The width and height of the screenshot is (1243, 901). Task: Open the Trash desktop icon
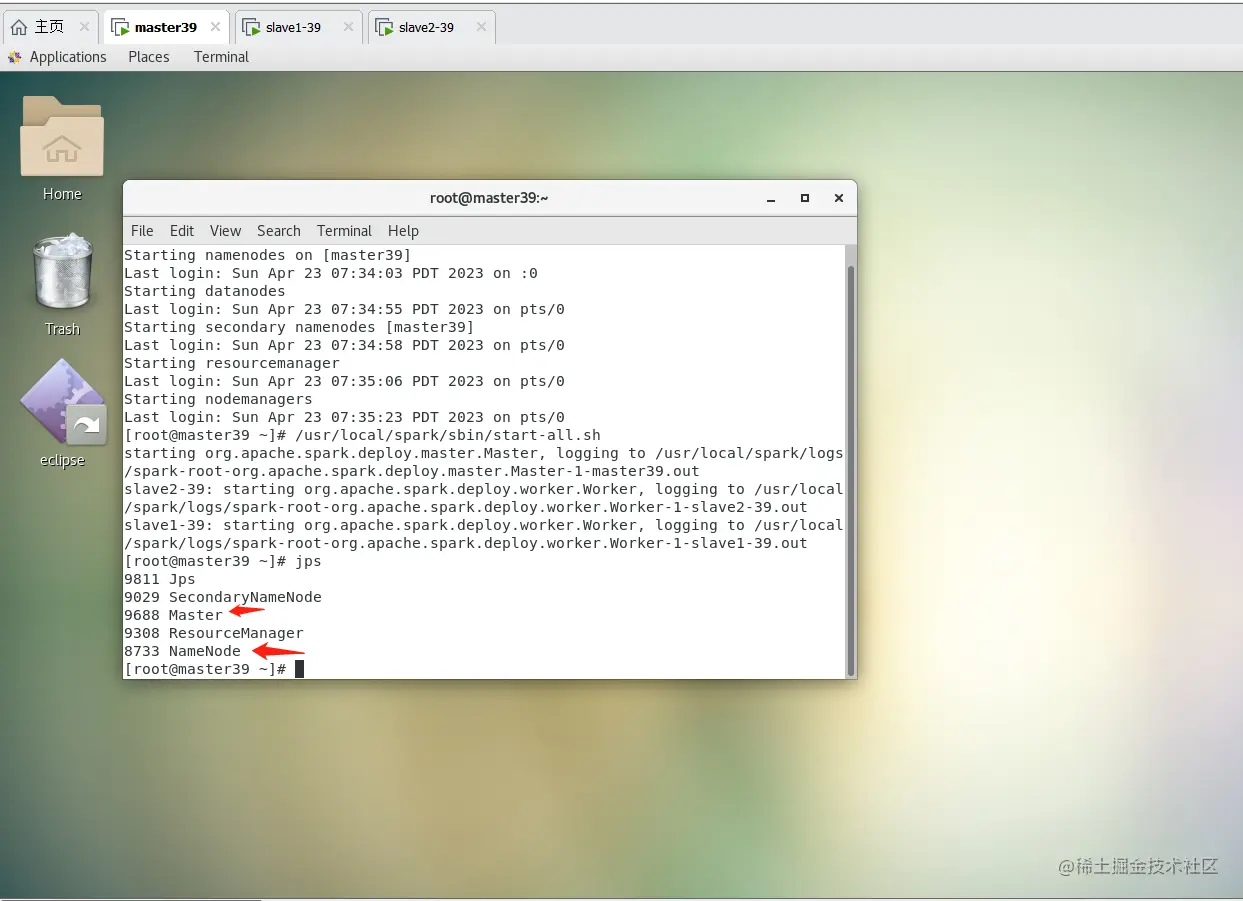(x=62, y=271)
